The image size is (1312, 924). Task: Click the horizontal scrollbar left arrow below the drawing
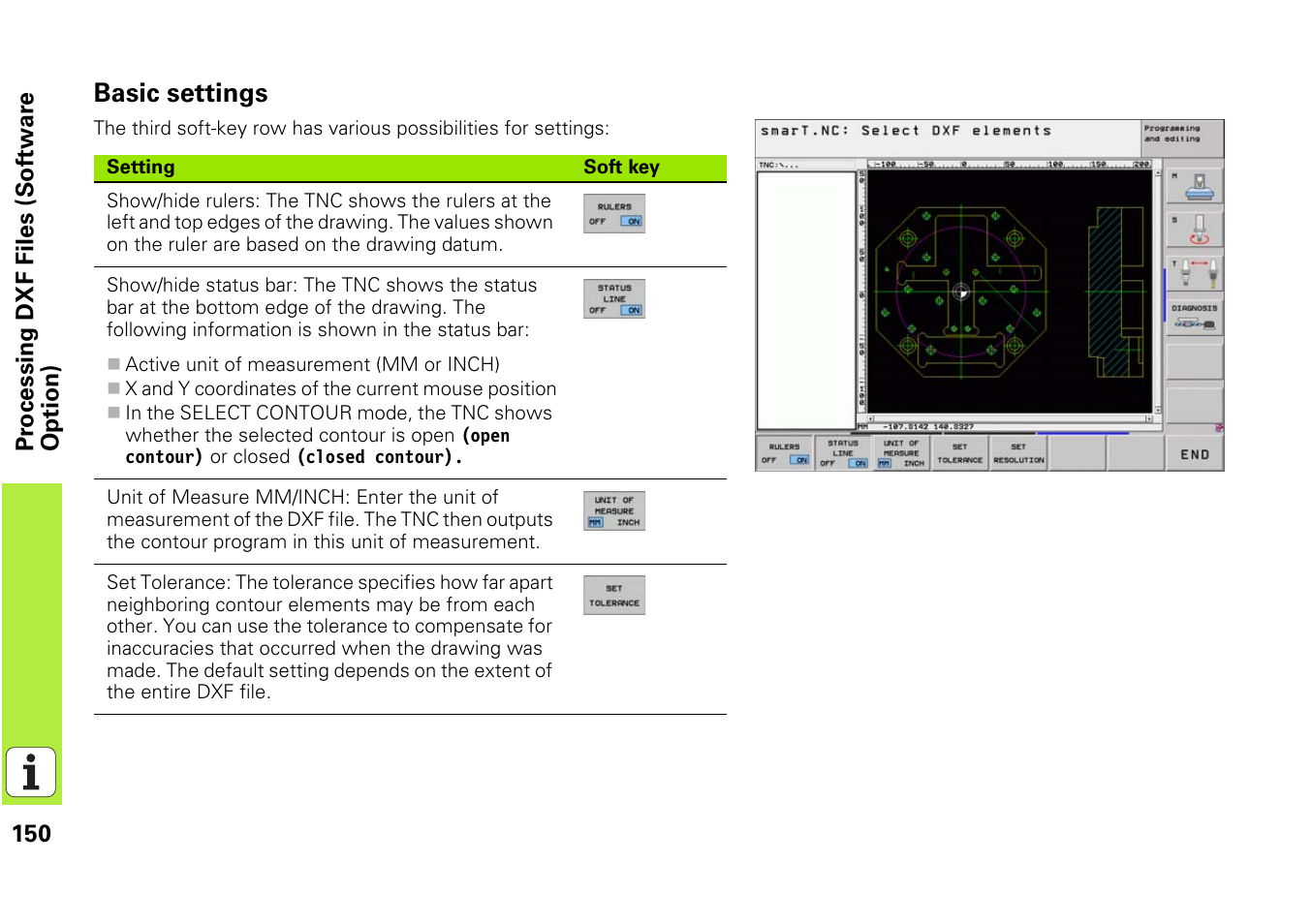click(x=871, y=419)
